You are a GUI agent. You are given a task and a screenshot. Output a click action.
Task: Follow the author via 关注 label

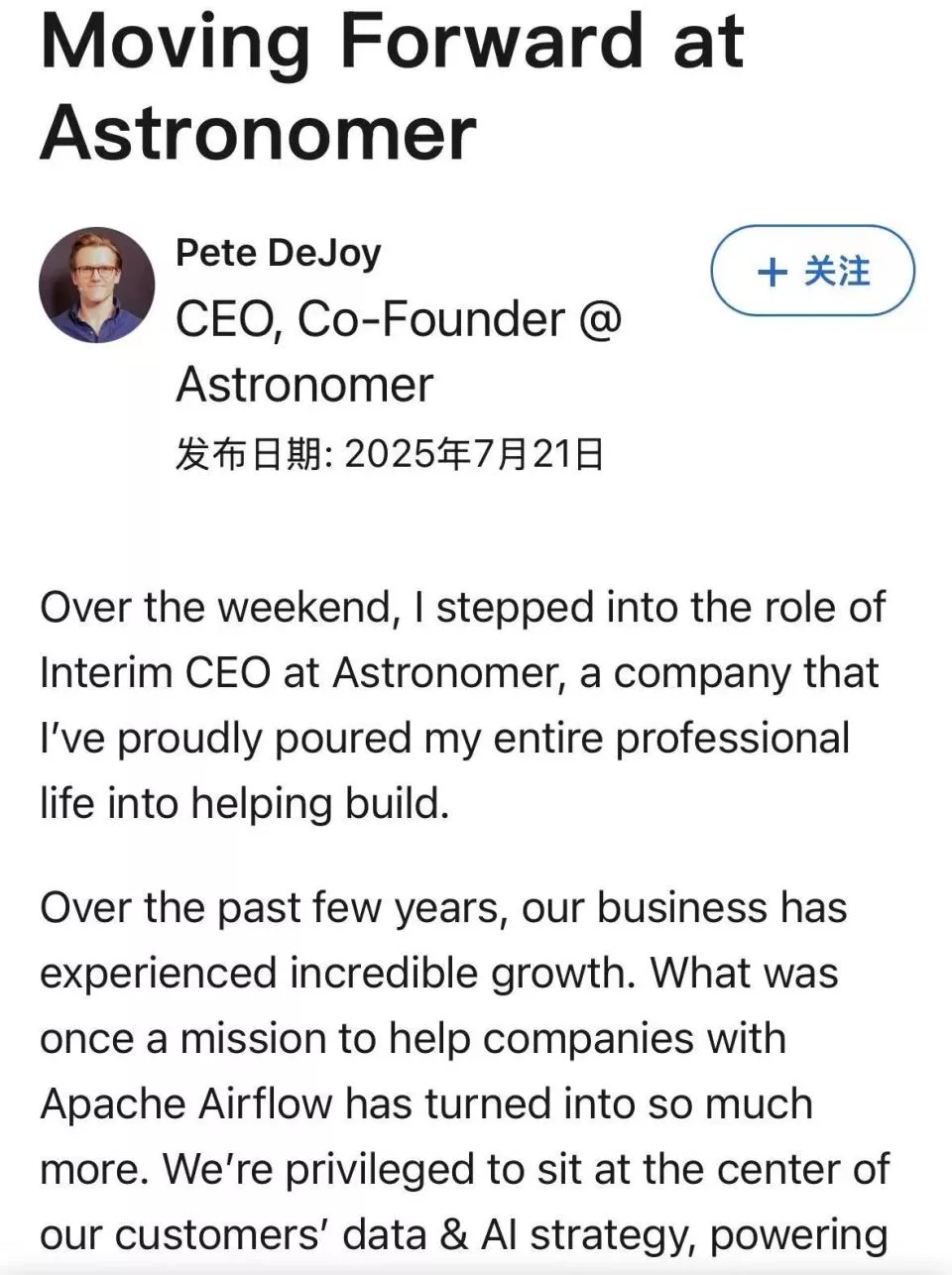point(837,272)
